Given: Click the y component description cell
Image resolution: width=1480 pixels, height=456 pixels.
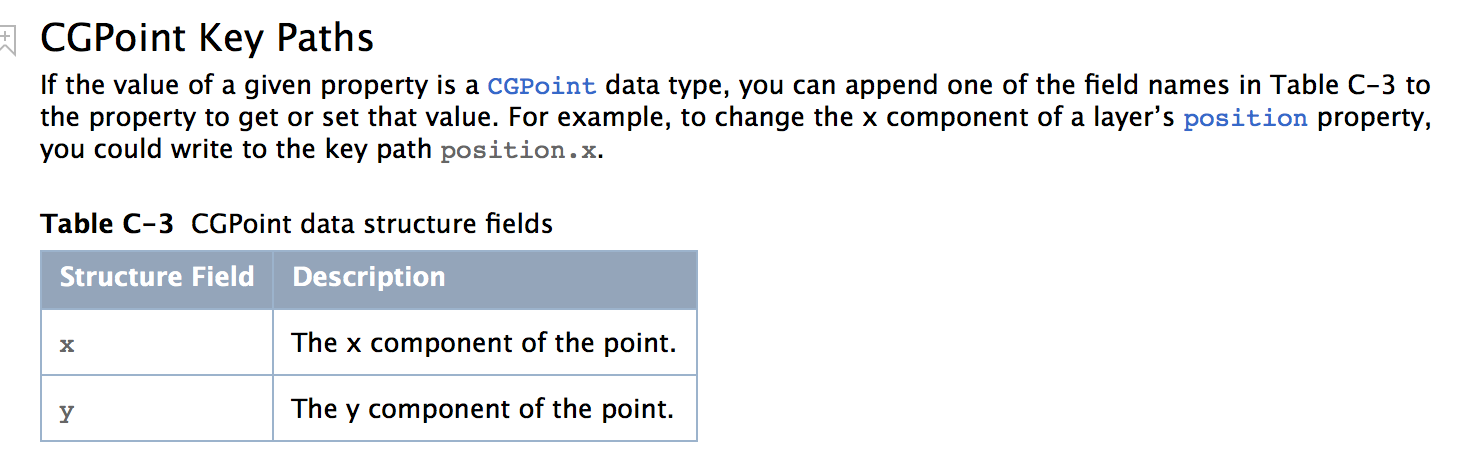Looking at the screenshot, I should tap(482, 409).
